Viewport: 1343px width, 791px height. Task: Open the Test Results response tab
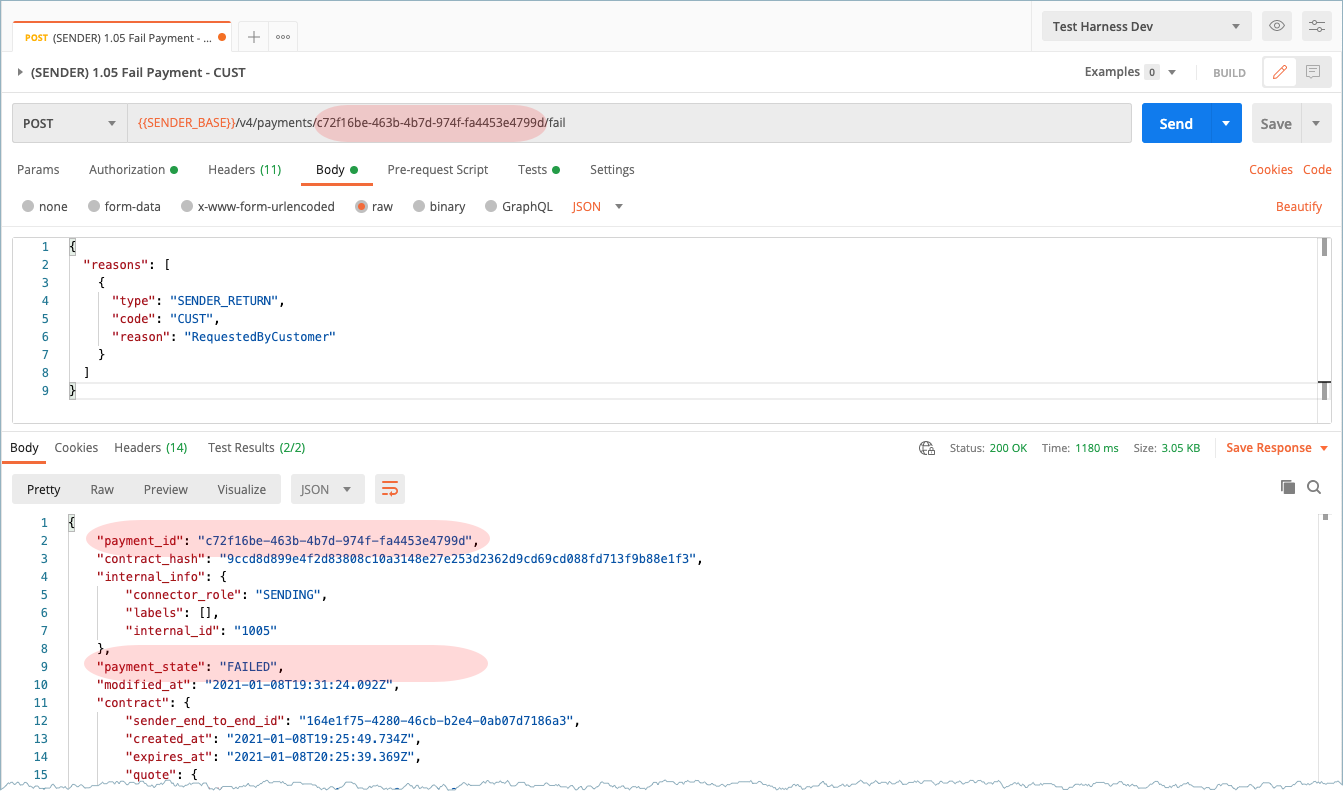click(256, 448)
